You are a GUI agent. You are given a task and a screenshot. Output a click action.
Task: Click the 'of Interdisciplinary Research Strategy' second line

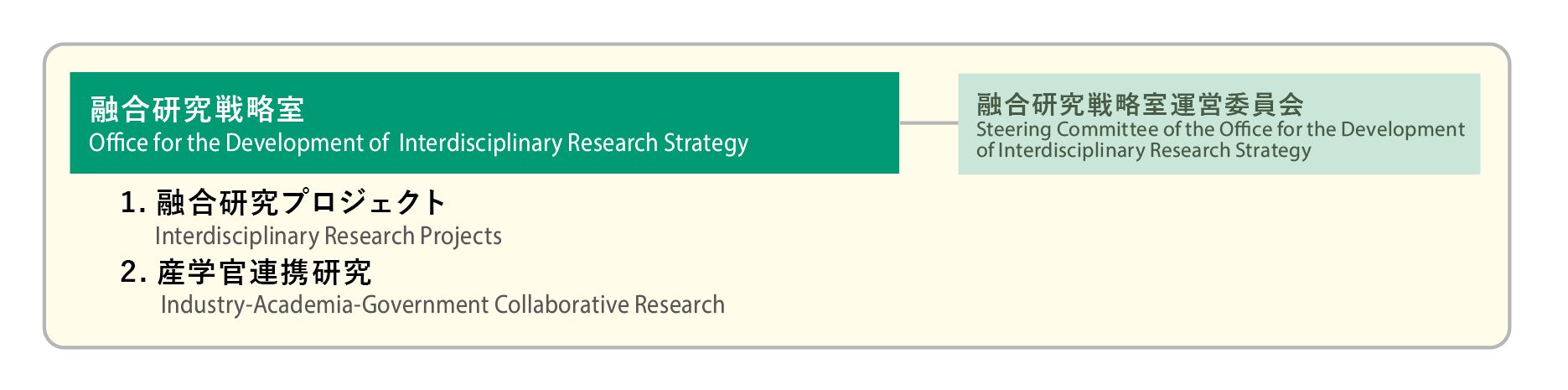coord(1143,151)
